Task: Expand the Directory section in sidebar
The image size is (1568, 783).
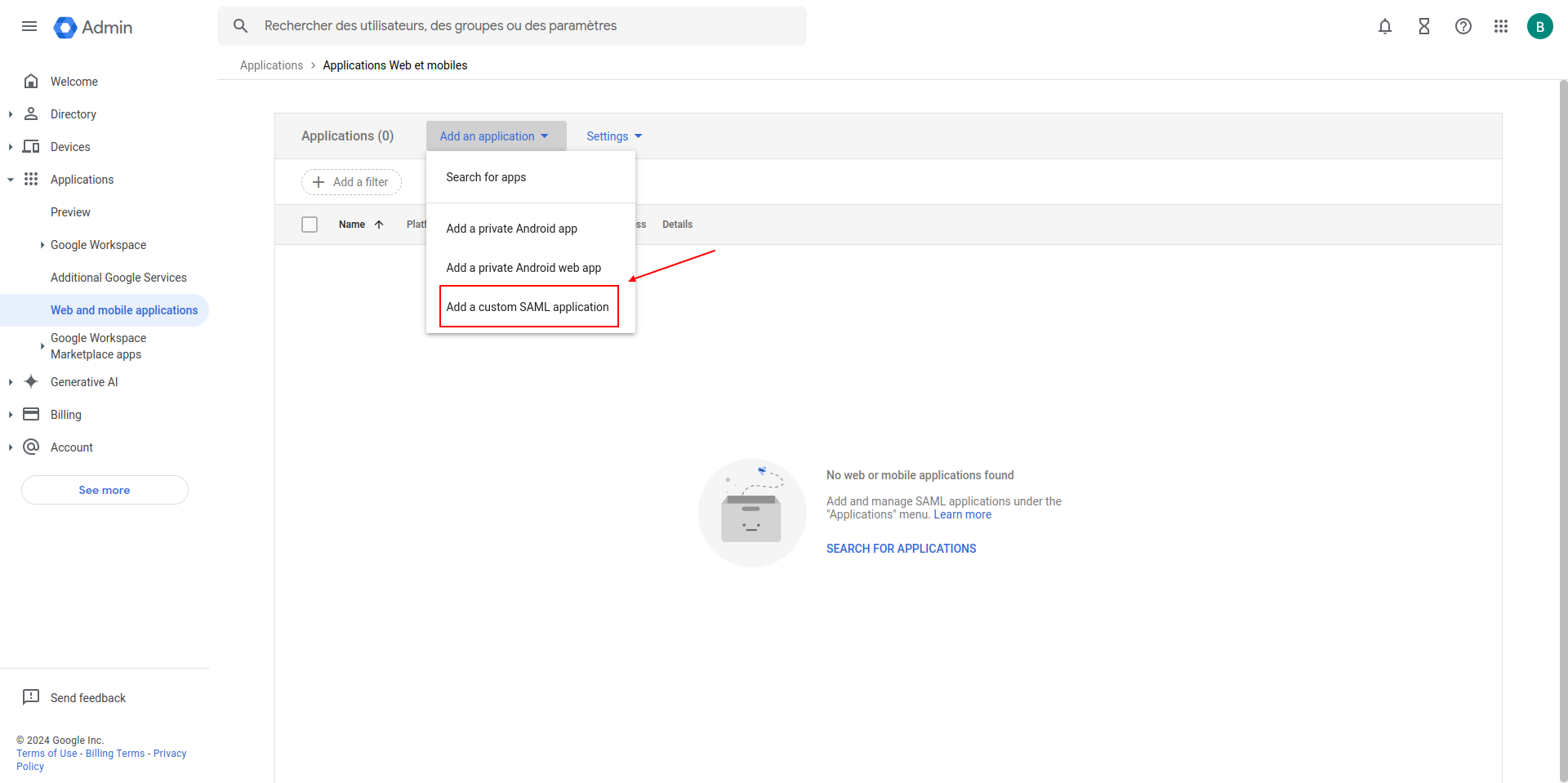Action: coord(11,114)
